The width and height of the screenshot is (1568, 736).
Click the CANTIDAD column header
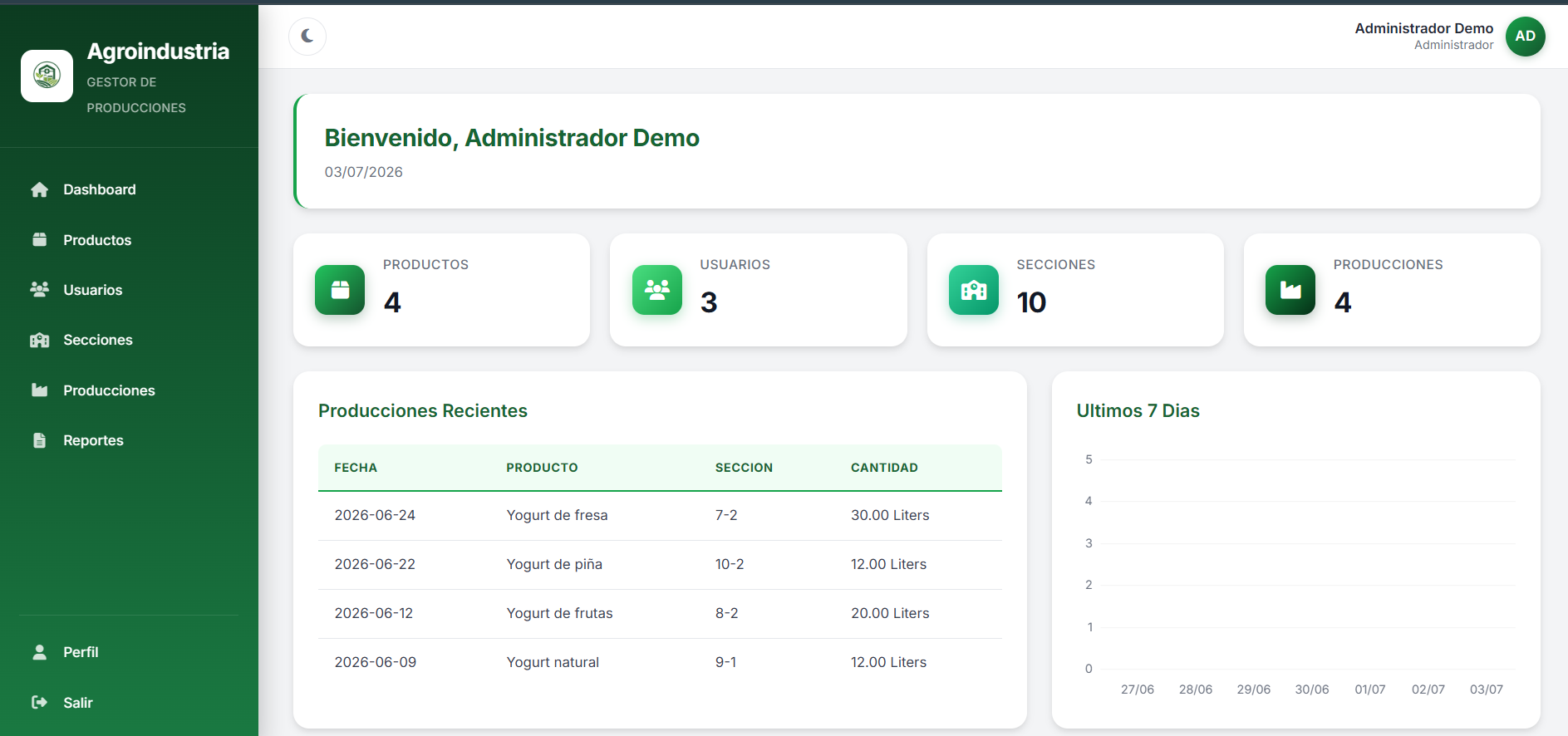click(884, 468)
